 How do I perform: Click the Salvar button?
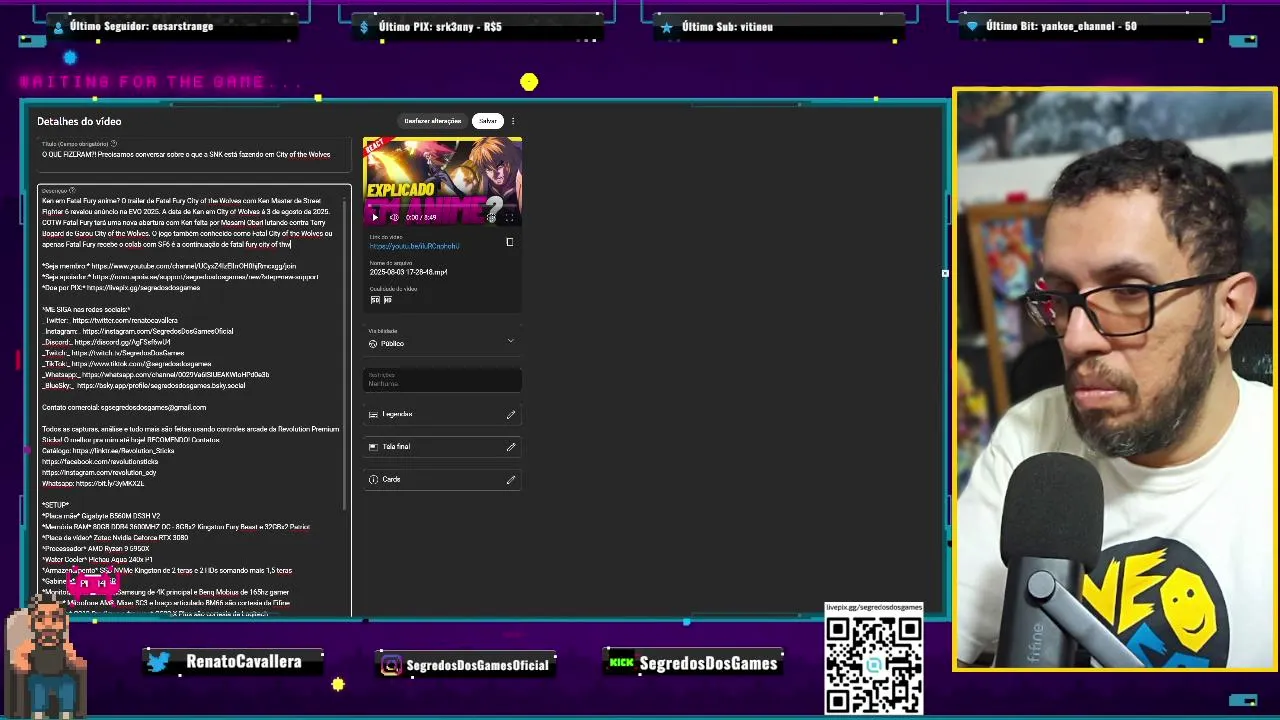(x=487, y=121)
